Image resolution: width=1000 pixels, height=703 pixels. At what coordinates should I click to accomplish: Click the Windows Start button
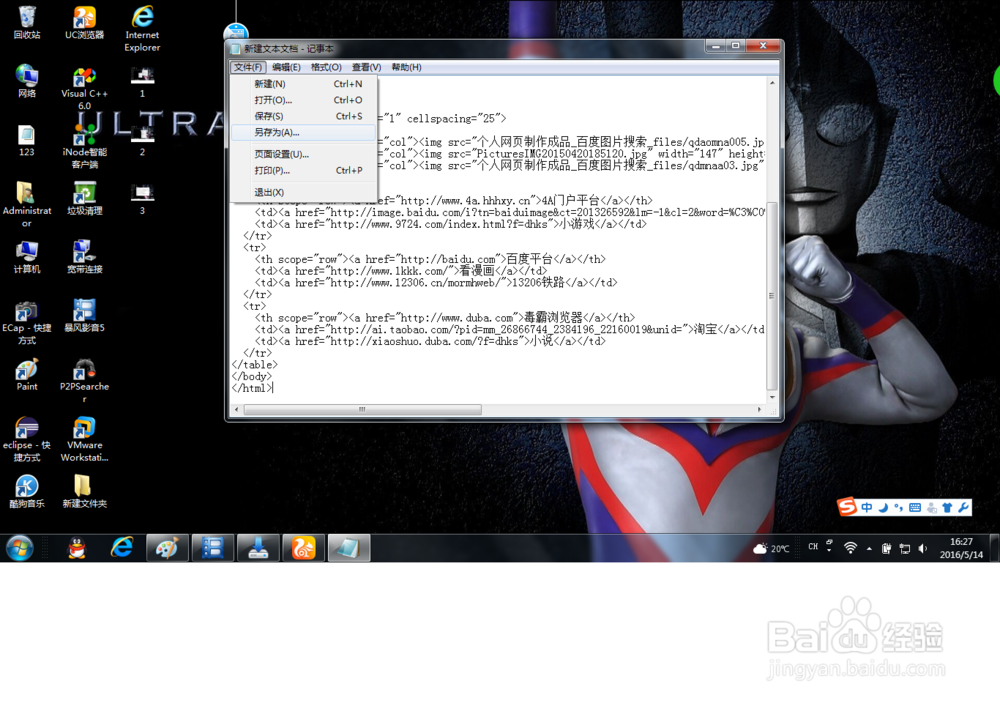pyautogui.click(x=20, y=548)
